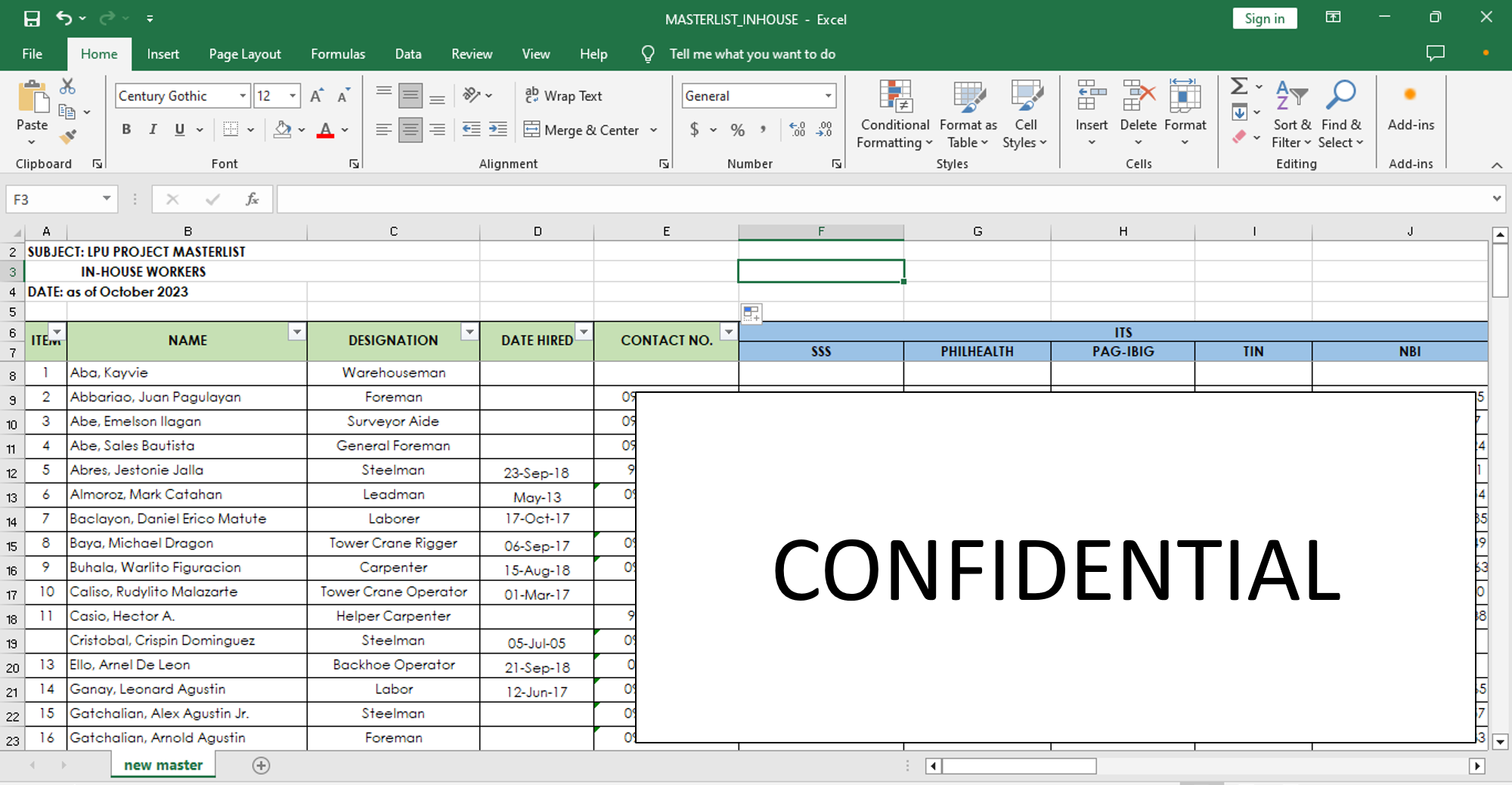Image resolution: width=1512 pixels, height=785 pixels.
Task: Open Sort & Filter options
Action: [x=1291, y=115]
